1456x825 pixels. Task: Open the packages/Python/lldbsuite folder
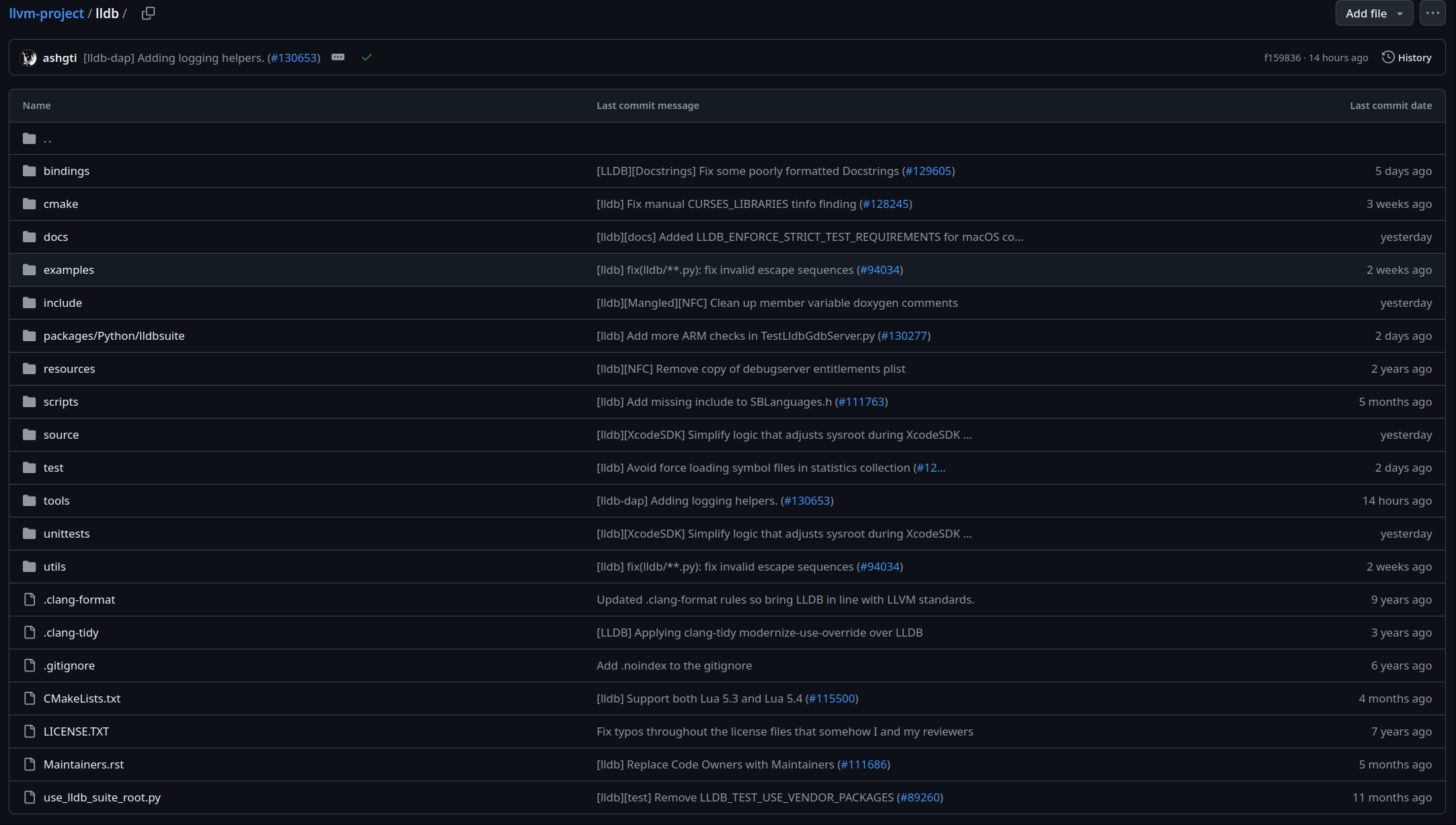pos(114,336)
